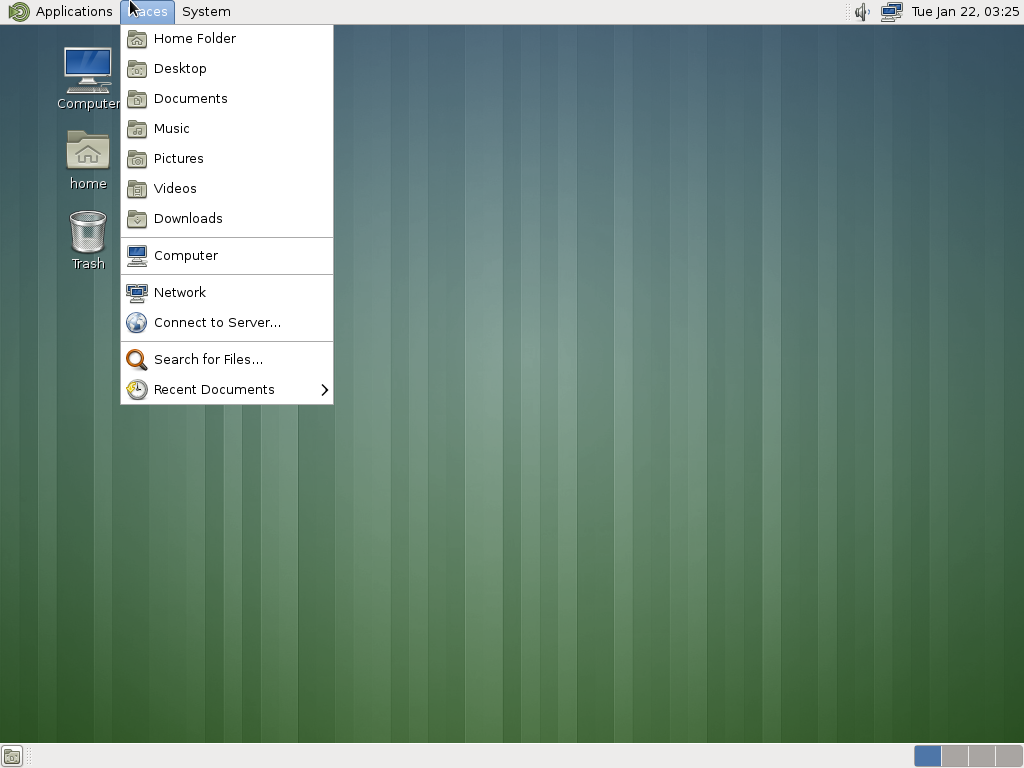
Task: Launch Connect to Server dialog
Action: (x=216, y=322)
